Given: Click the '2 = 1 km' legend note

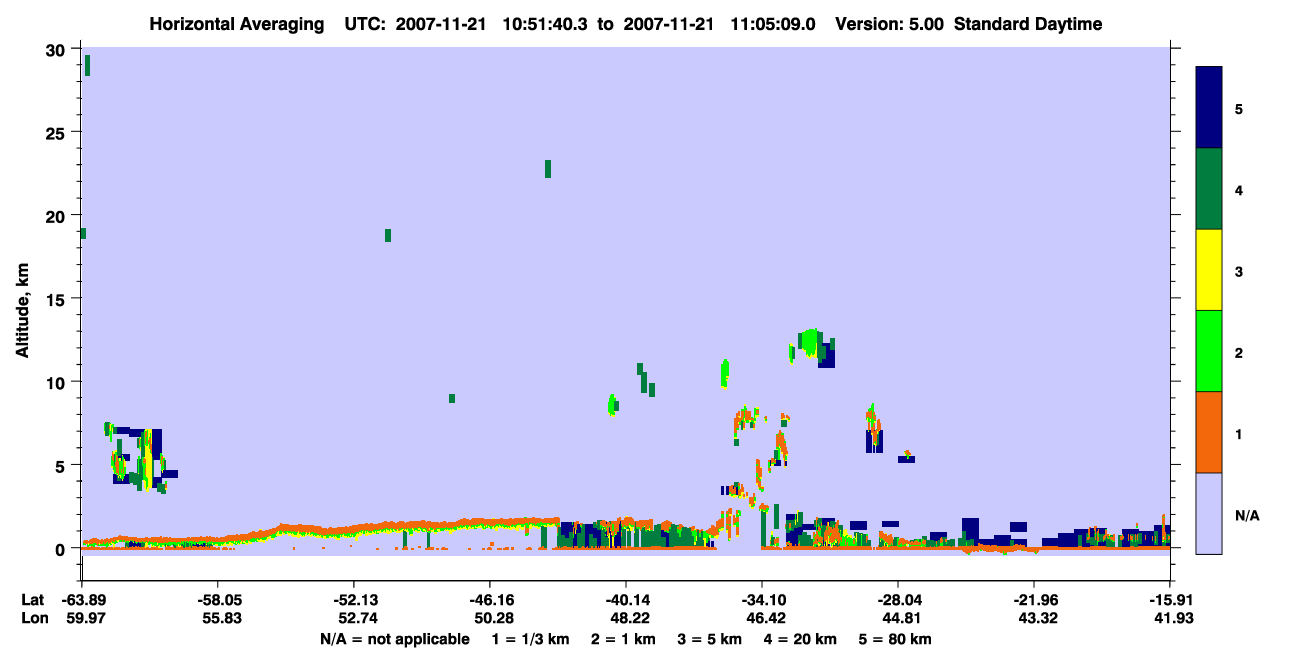Looking at the screenshot, I should tap(623, 639).
